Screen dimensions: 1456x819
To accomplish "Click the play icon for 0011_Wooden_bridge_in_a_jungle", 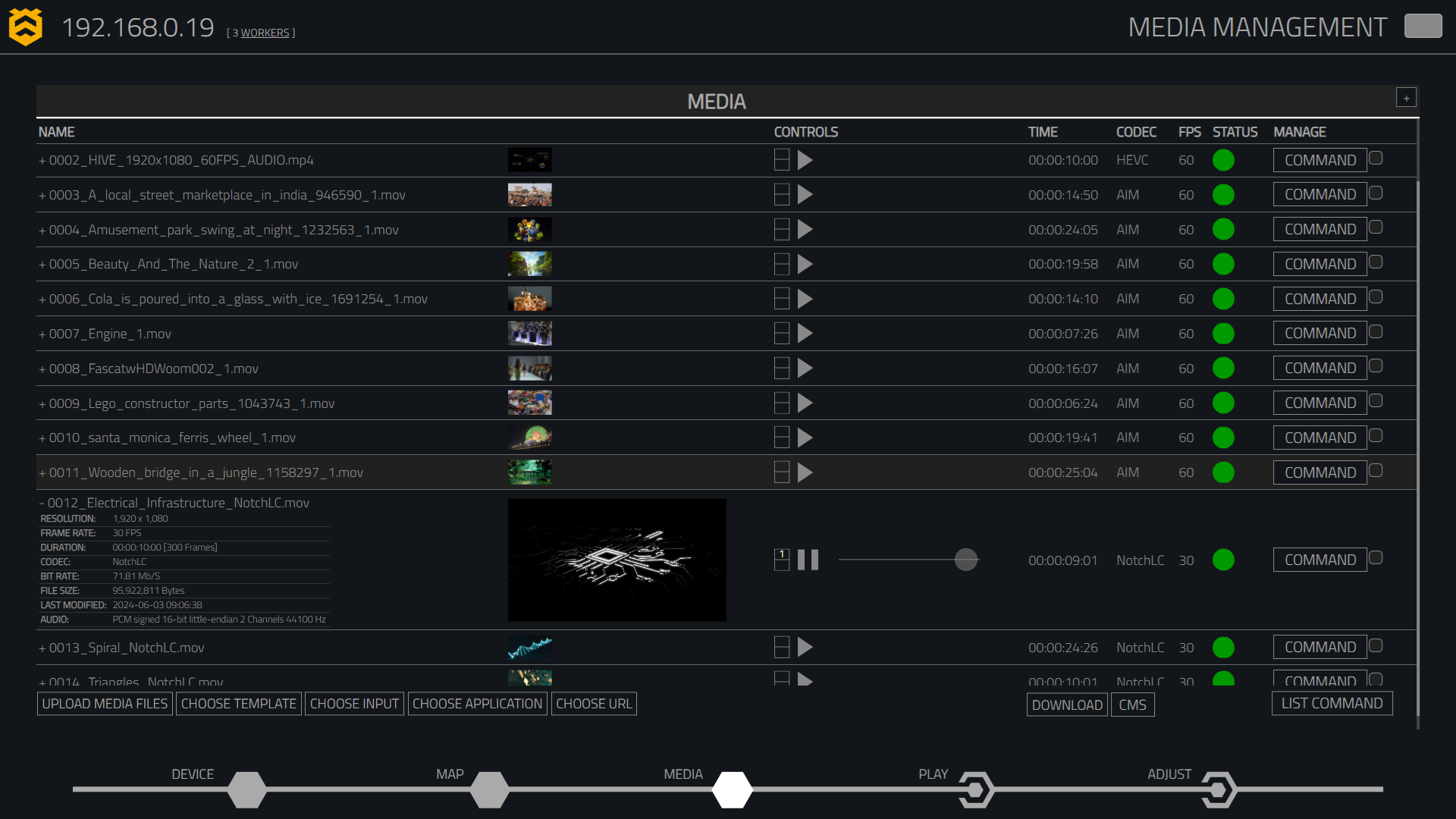I will click(805, 472).
